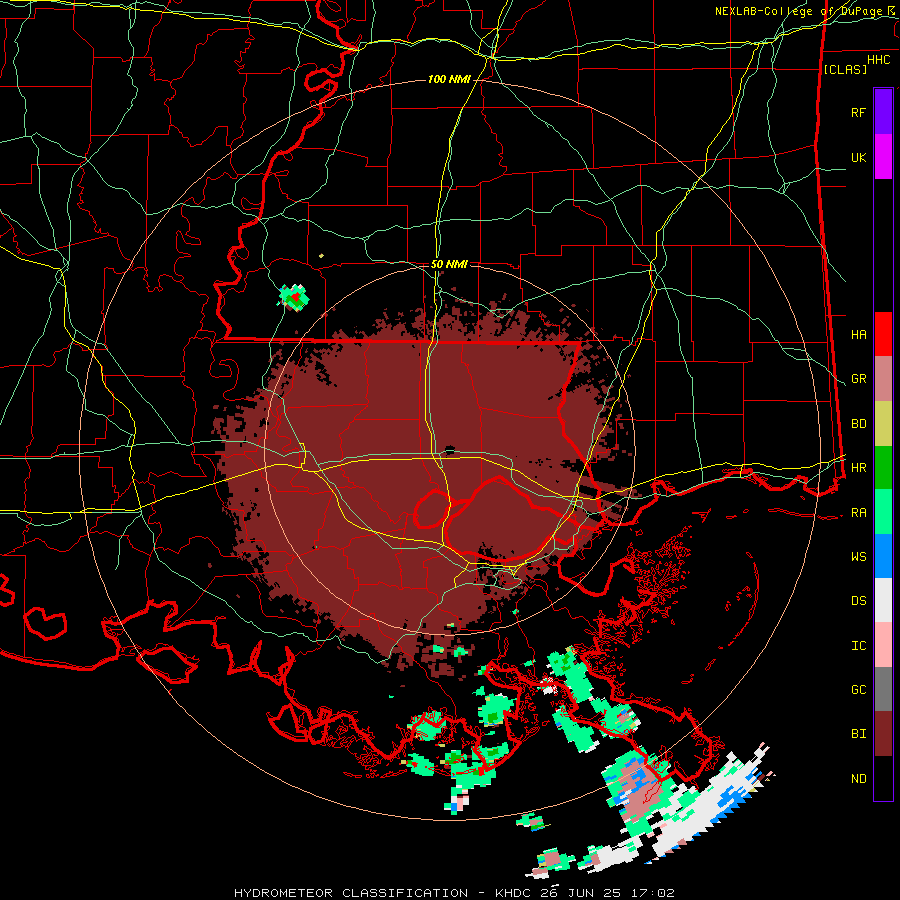Click the white DS legend swatch
The image size is (900, 900).
click(x=883, y=600)
